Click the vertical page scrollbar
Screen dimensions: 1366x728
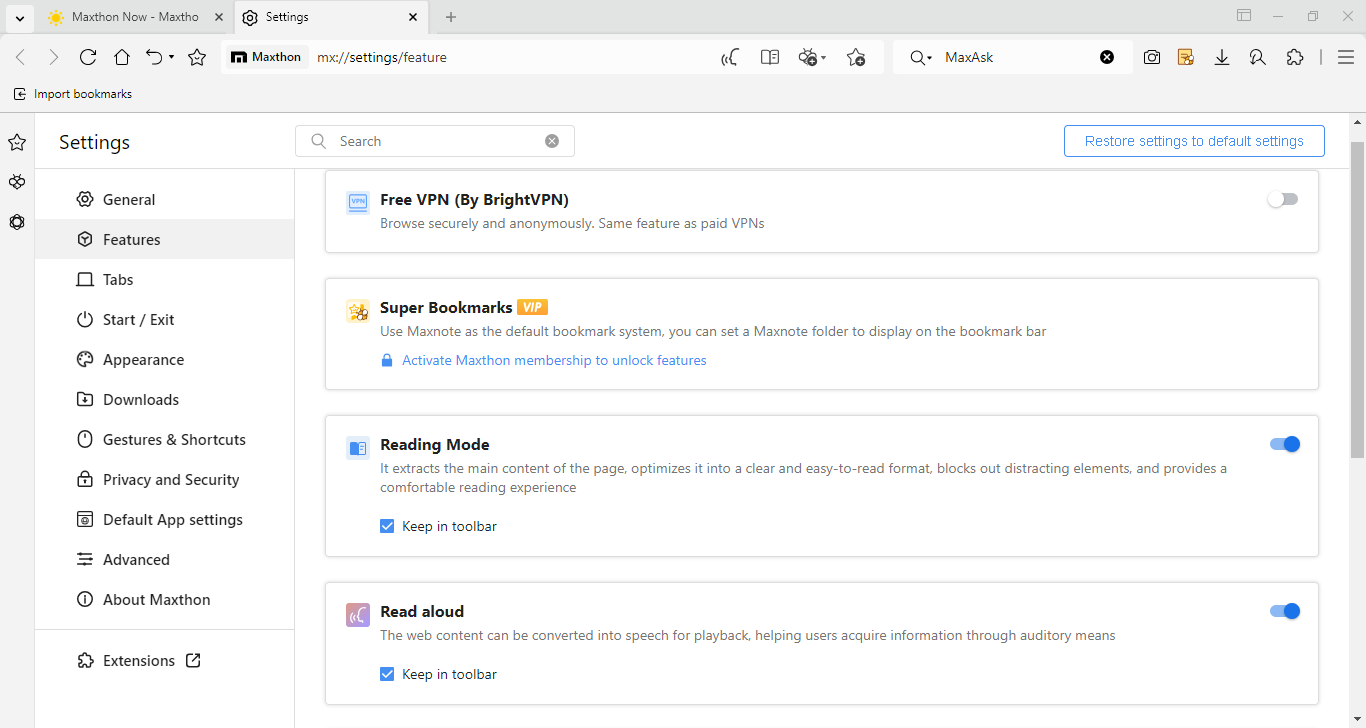point(1357,300)
